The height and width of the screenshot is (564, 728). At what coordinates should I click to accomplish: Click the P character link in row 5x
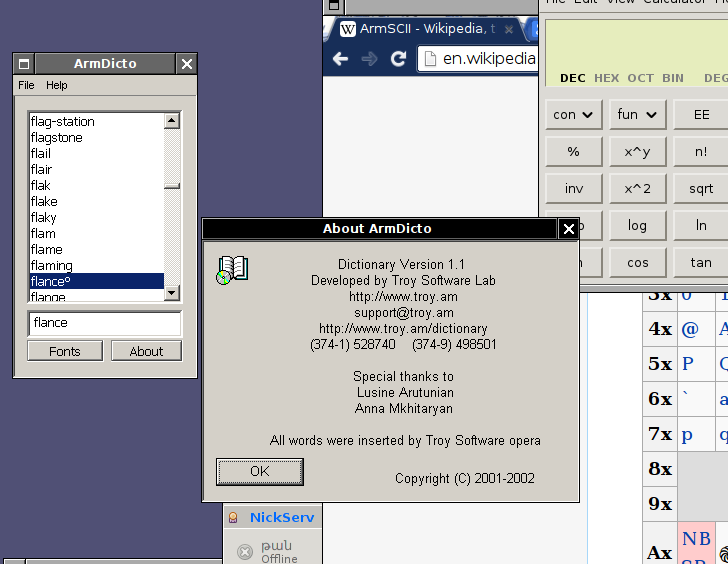(x=688, y=363)
